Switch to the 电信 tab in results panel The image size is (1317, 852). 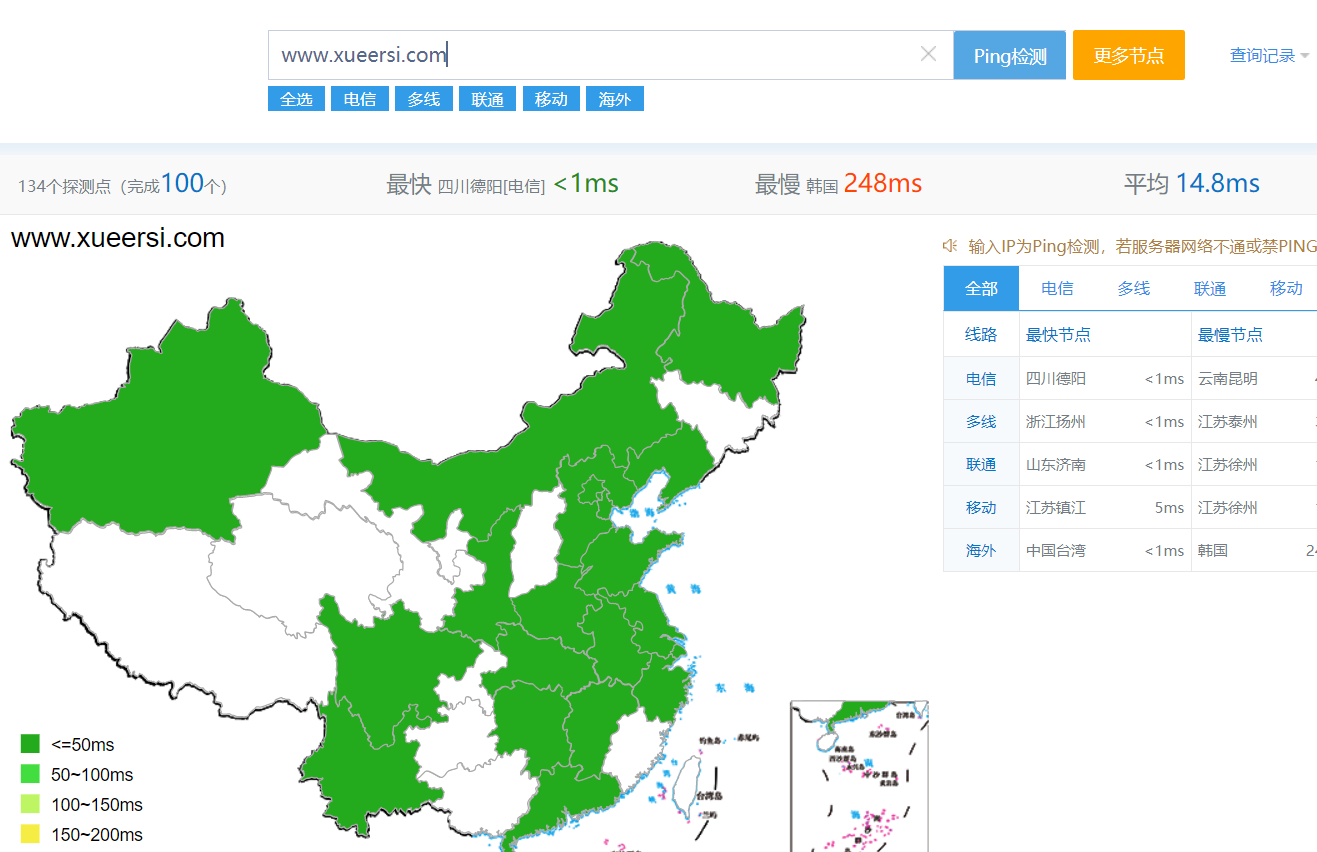[x=1057, y=288]
